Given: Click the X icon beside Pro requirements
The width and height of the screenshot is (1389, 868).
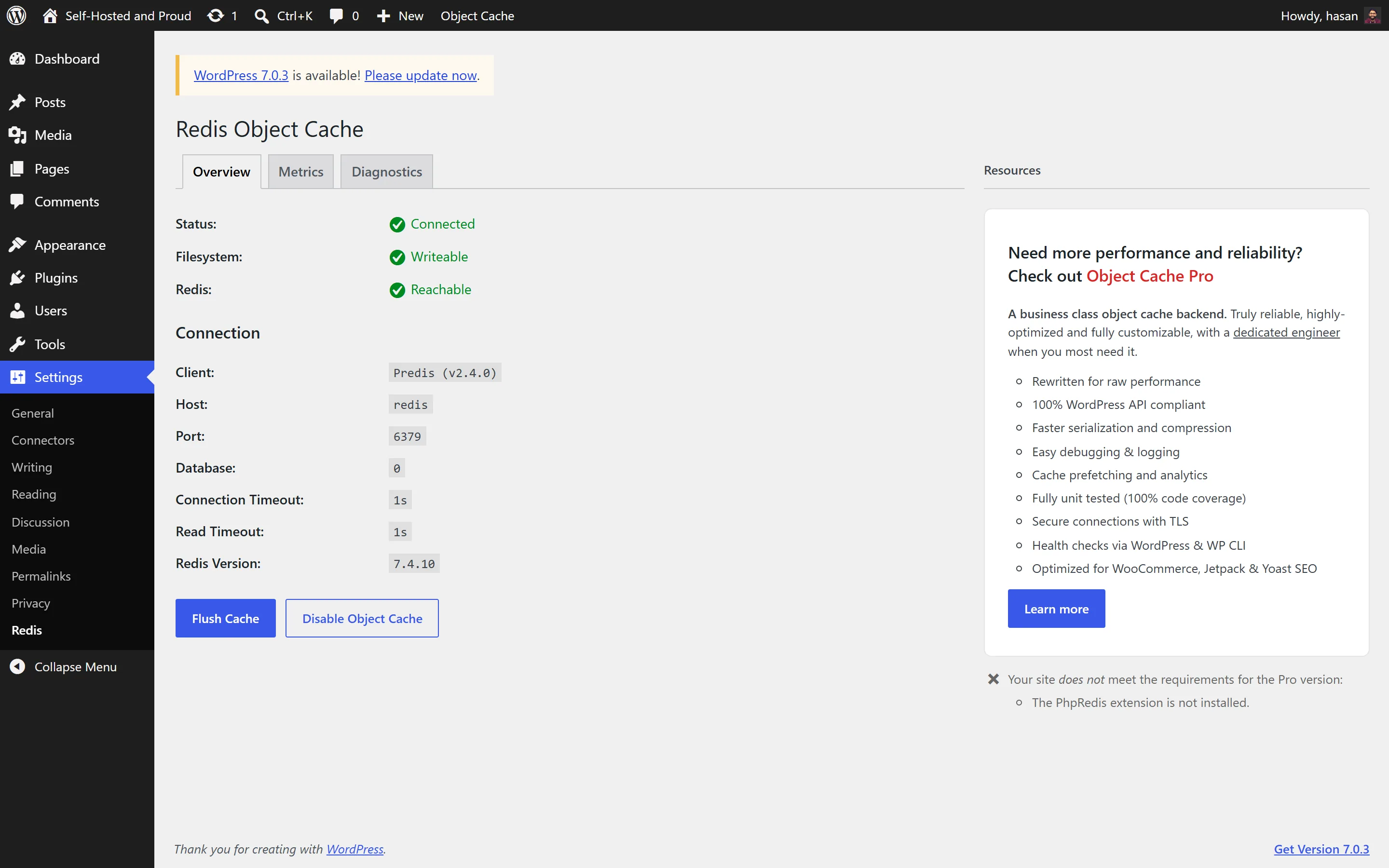Looking at the screenshot, I should click(x=994, y=679).
